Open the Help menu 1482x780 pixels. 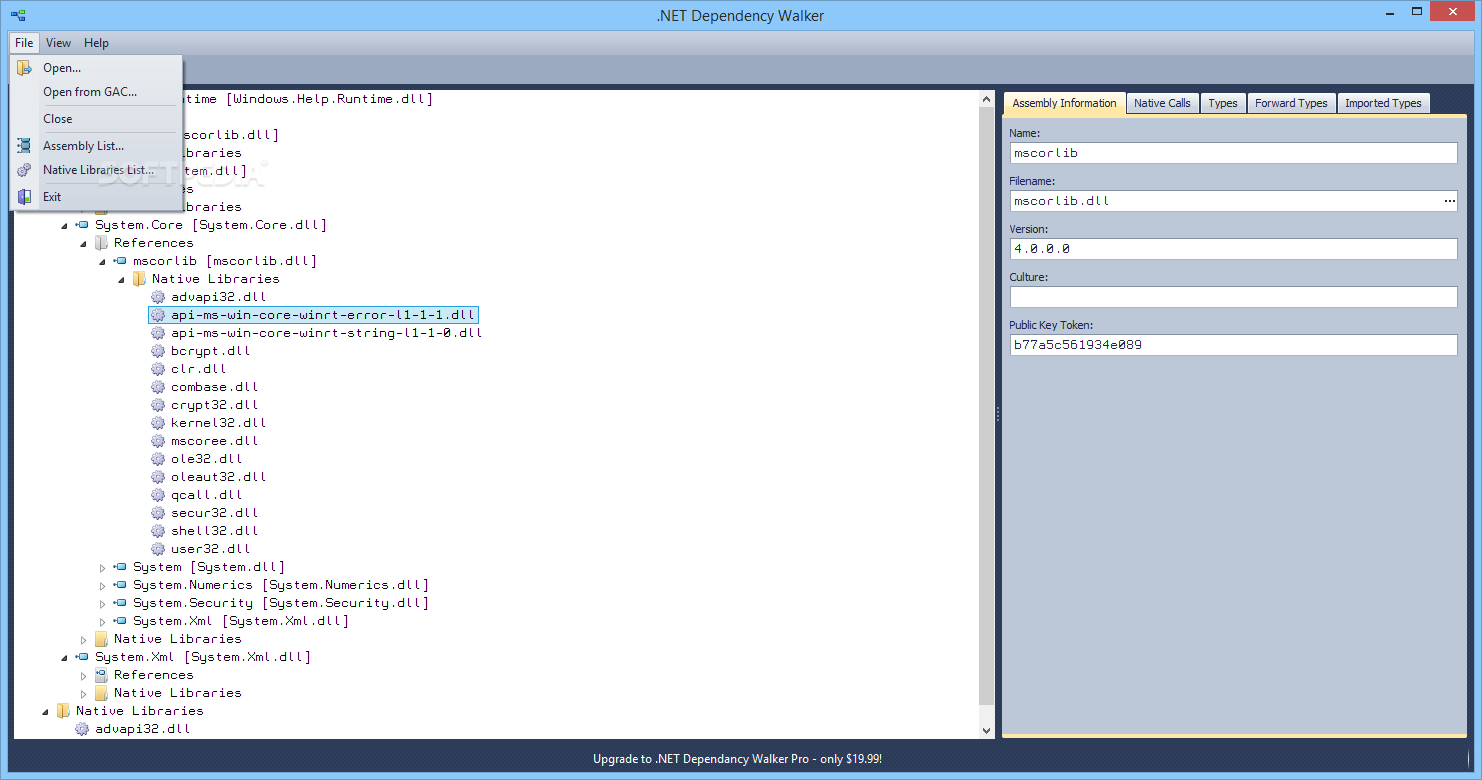[96, 43]
